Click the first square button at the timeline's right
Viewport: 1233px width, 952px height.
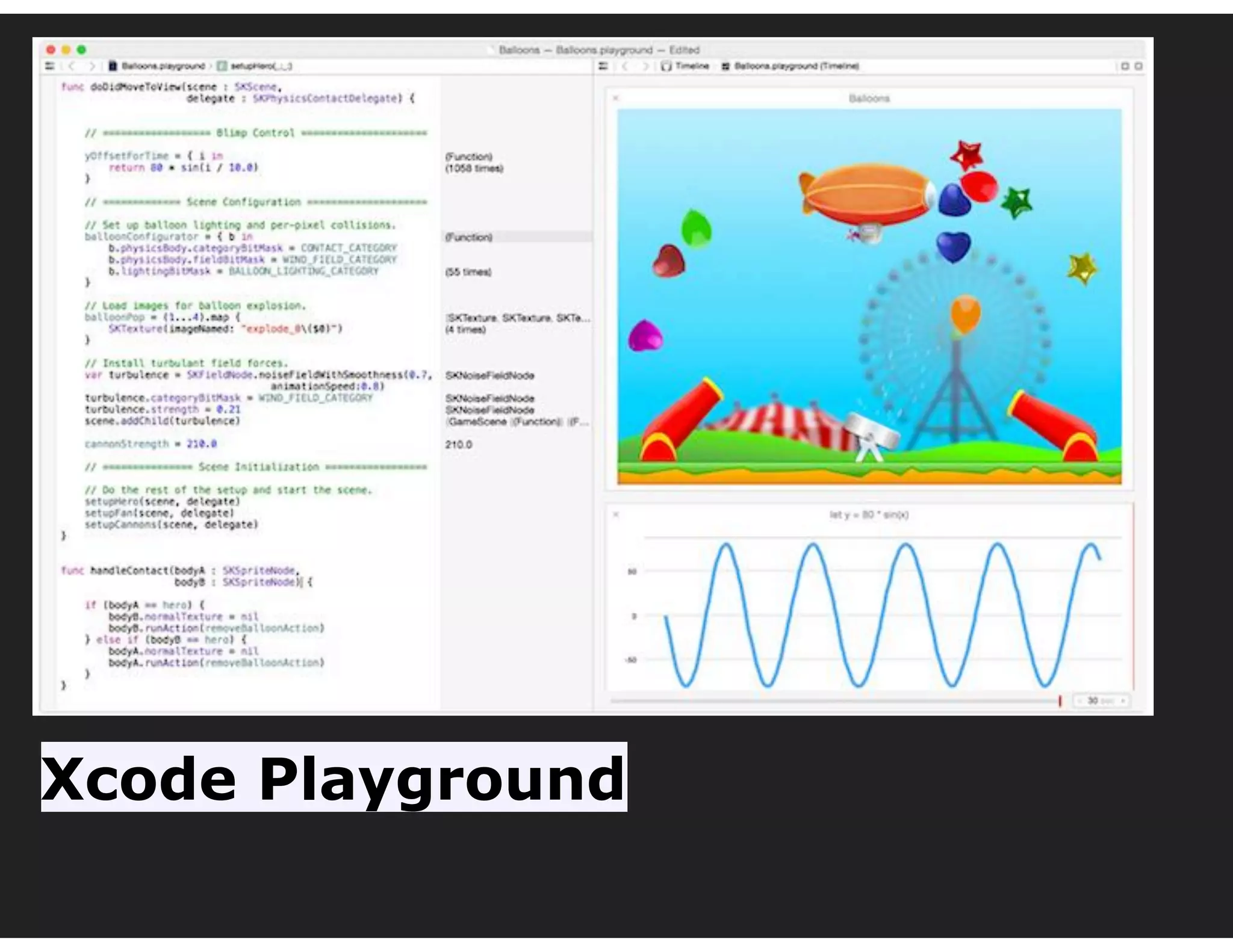tap(1125, 66)
